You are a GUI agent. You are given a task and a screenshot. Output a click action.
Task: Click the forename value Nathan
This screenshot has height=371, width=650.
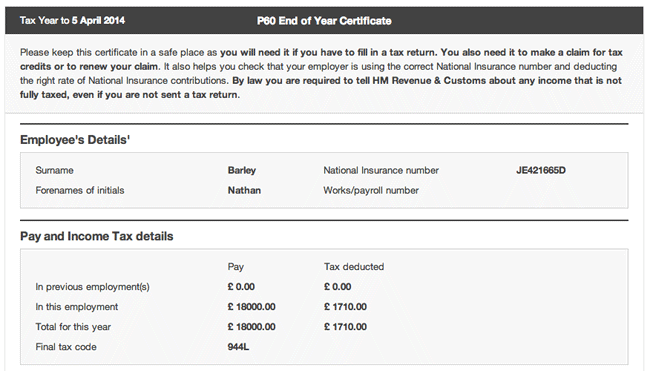coord(244,190)
